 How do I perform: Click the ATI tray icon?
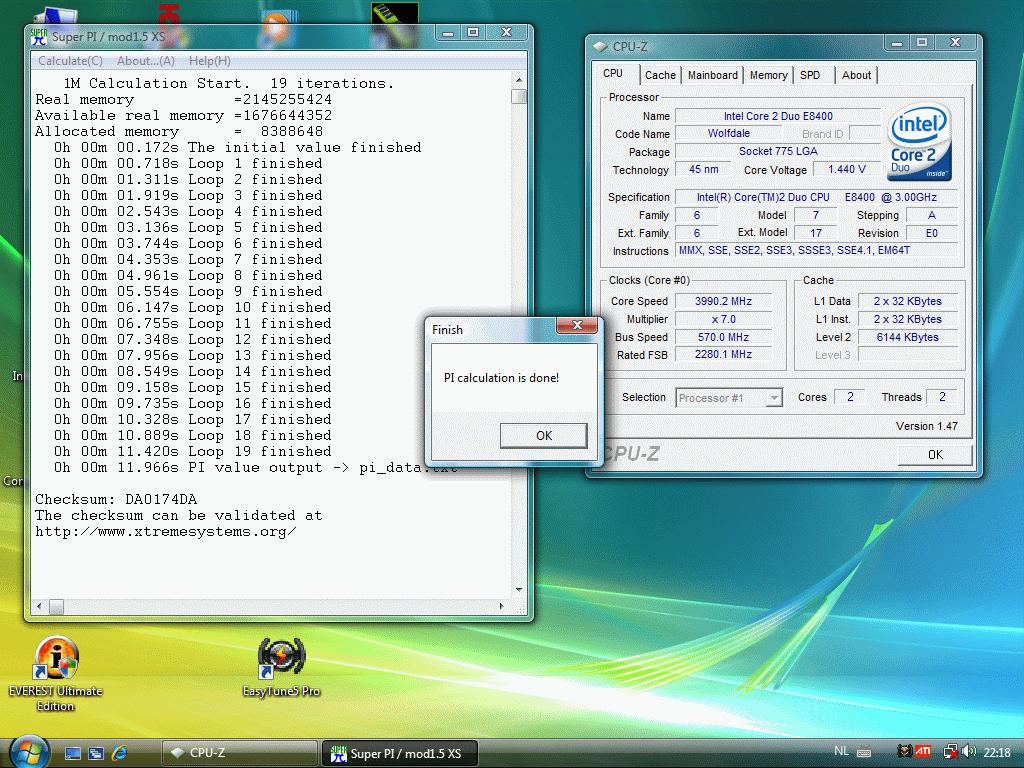pyautogui.click(x=923, y=752)
